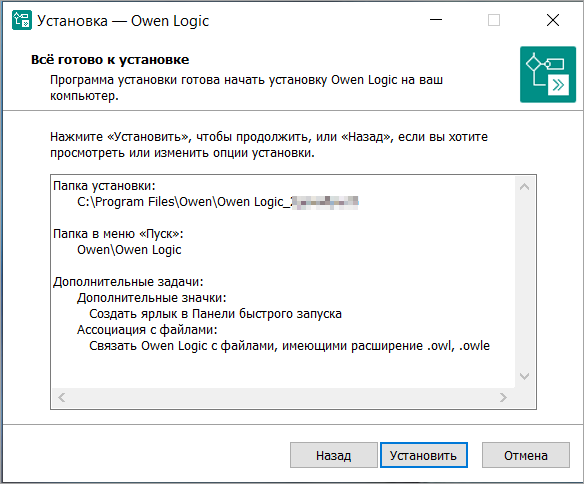Minimize the installer window
The width and height of the screenshot is (584, 484).
pos(436,20)
